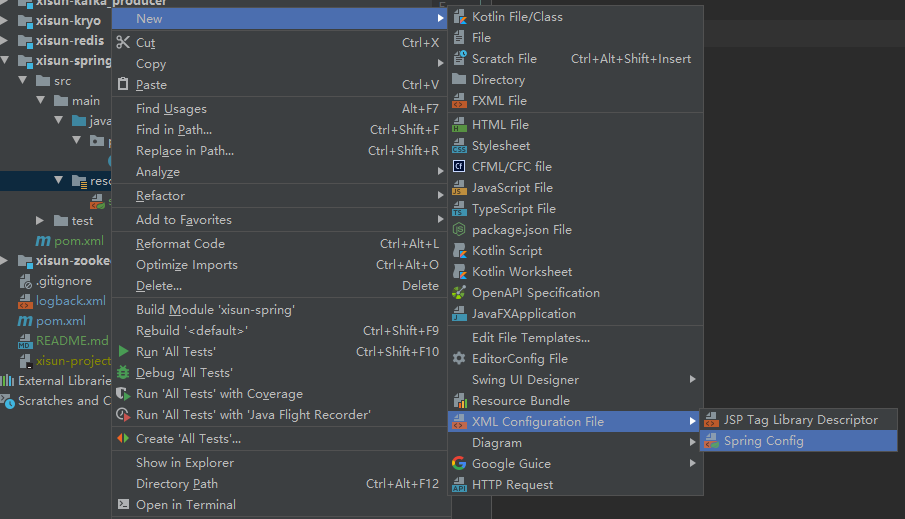Collapse the src folder in tree
Image resolution: width=905 pixels, height=519 pixels.
pos(25,80)
